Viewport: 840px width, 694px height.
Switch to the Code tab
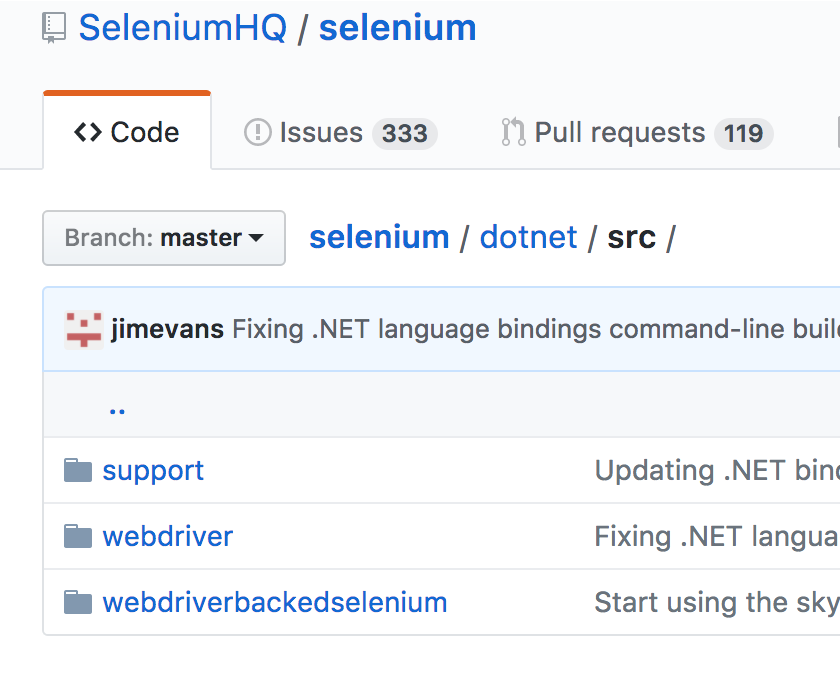[x=127, y=132]
